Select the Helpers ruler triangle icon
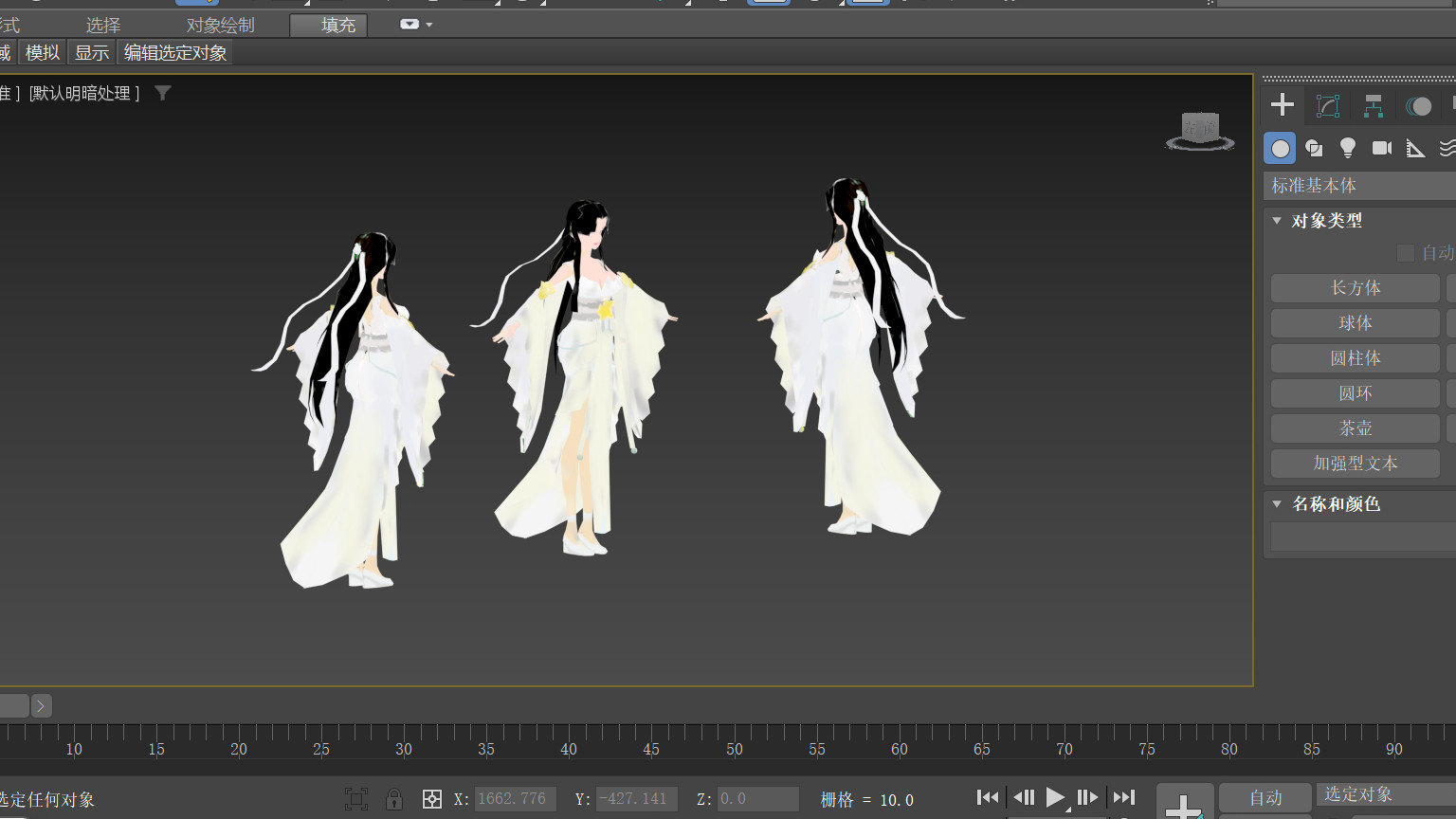Viewport: 1456px width, 819px height. [1415, 148]
